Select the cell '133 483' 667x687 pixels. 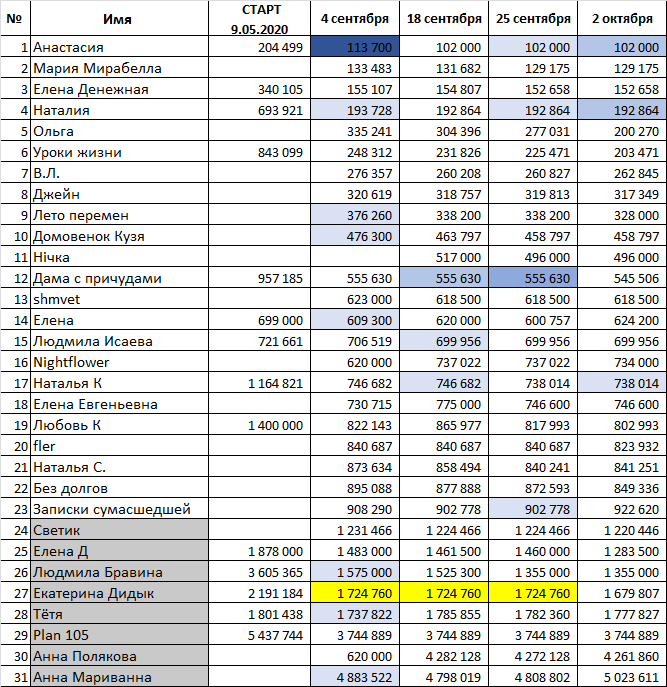355,68
